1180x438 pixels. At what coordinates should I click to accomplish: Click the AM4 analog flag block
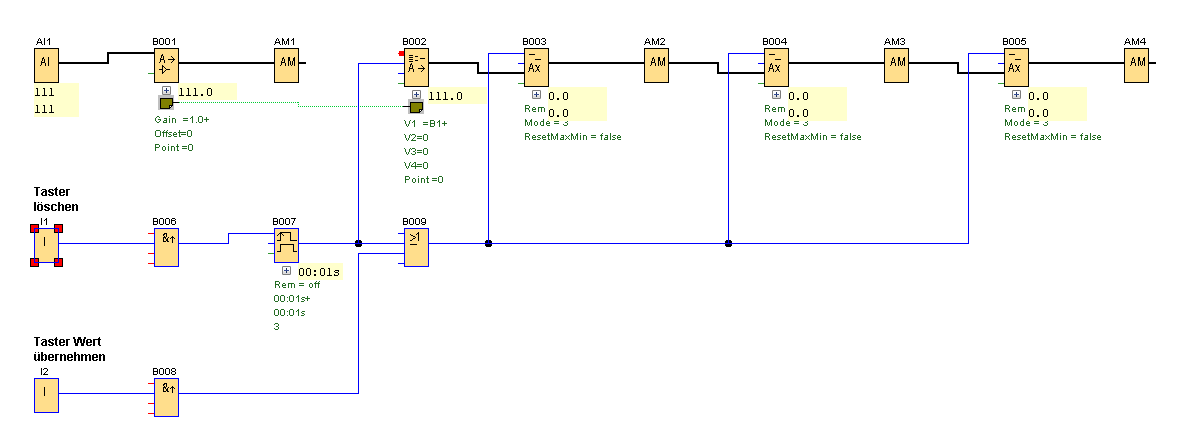[x=1137, y=65]
